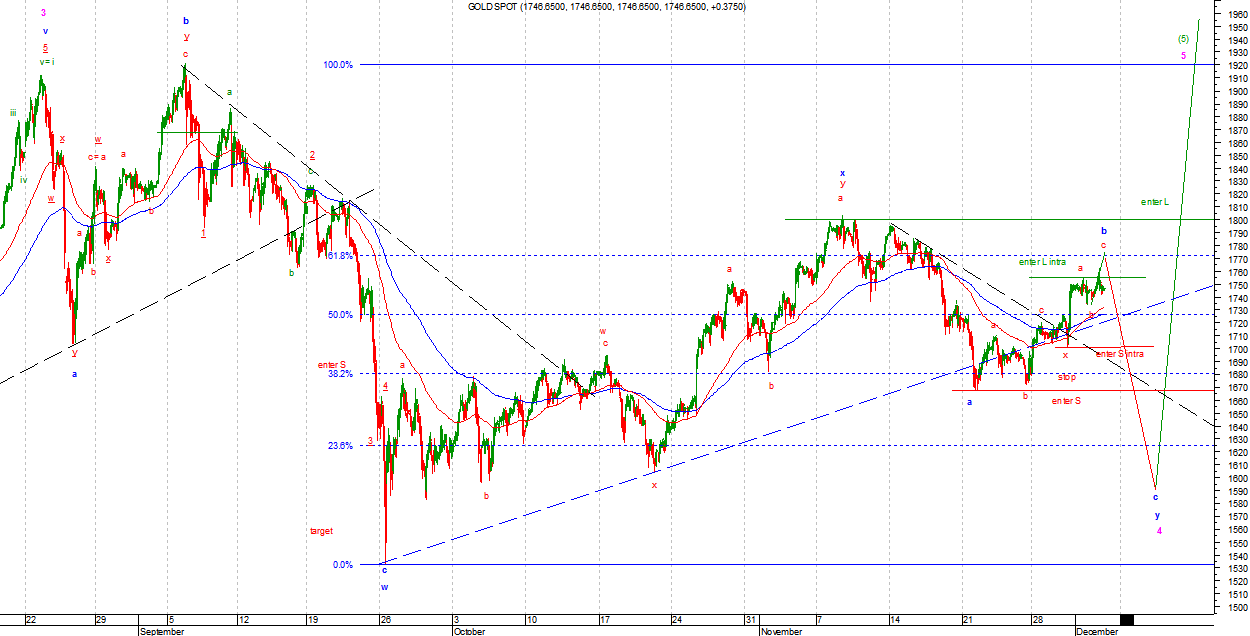Click the red "enter S intra" annotation

tap(1120, 354)
